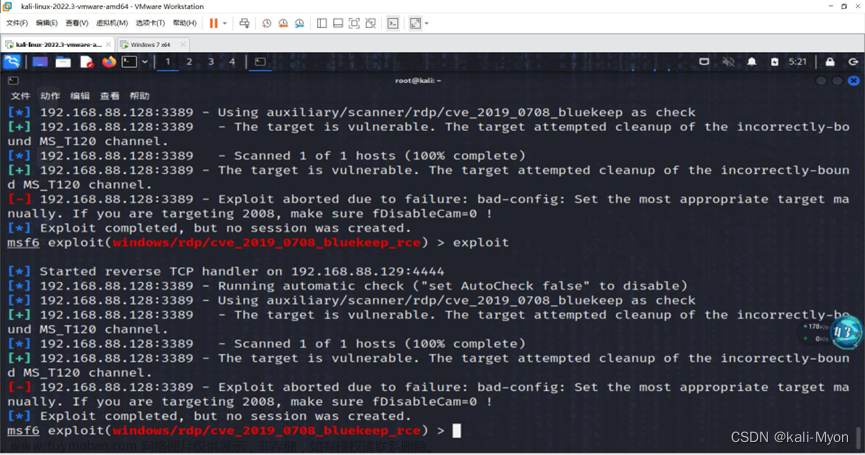
Task: Open the 文件(F) menu in VMware
Action: tap(17, 23)
